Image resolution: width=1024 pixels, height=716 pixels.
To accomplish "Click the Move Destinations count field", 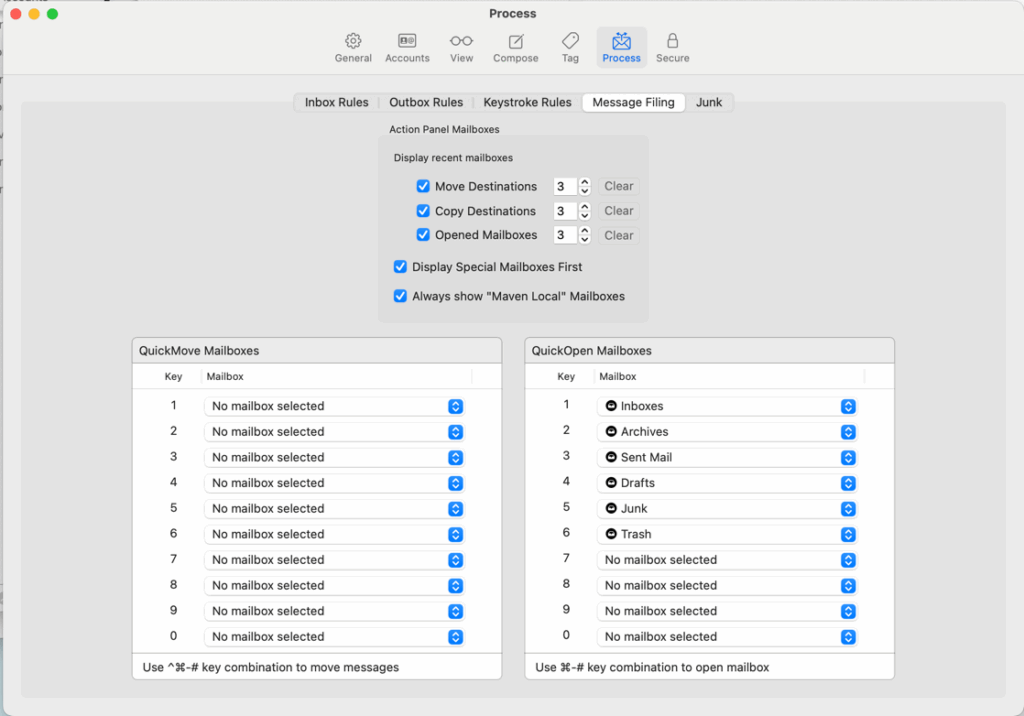I will (x=565, y=186).
